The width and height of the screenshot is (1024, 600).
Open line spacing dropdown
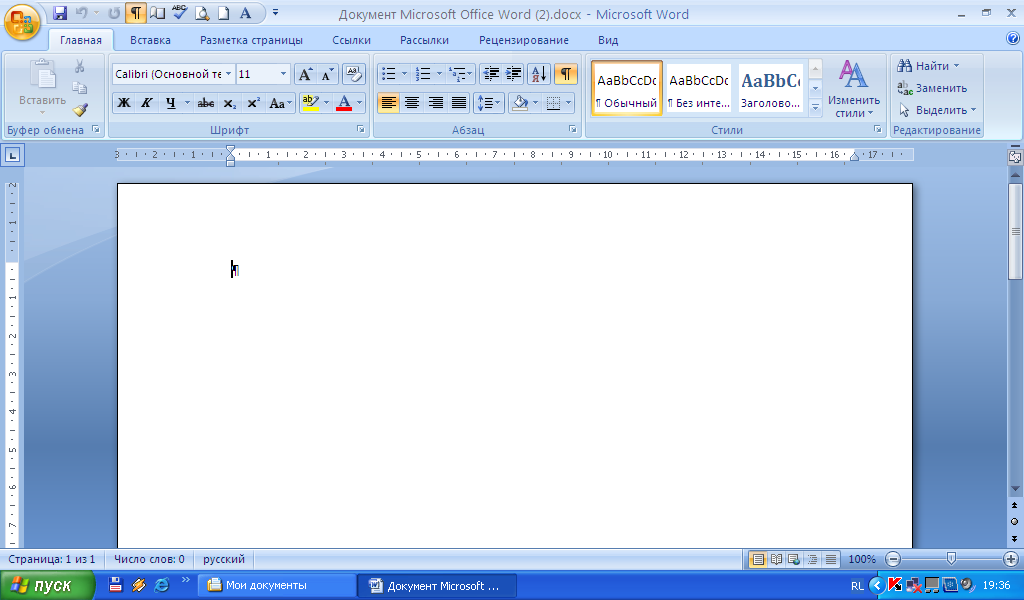(488, 103)
